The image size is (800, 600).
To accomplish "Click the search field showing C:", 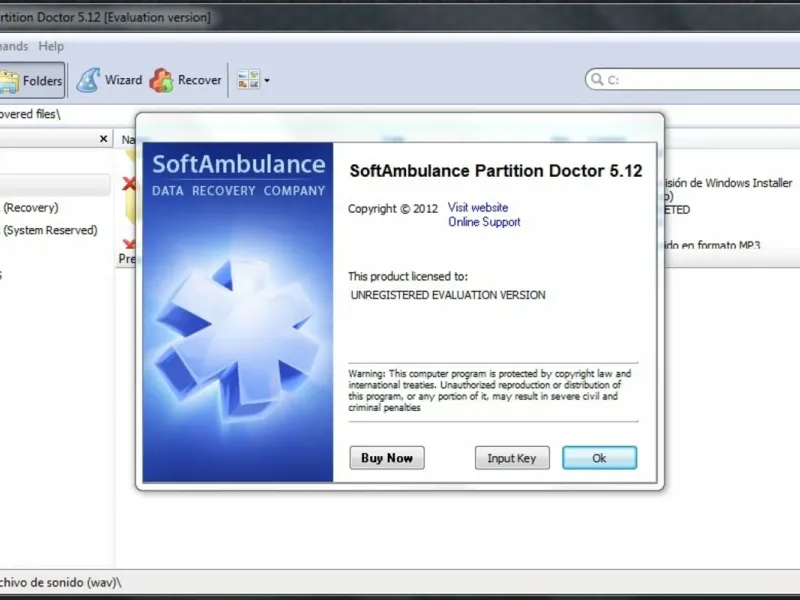I will point(692,80).
